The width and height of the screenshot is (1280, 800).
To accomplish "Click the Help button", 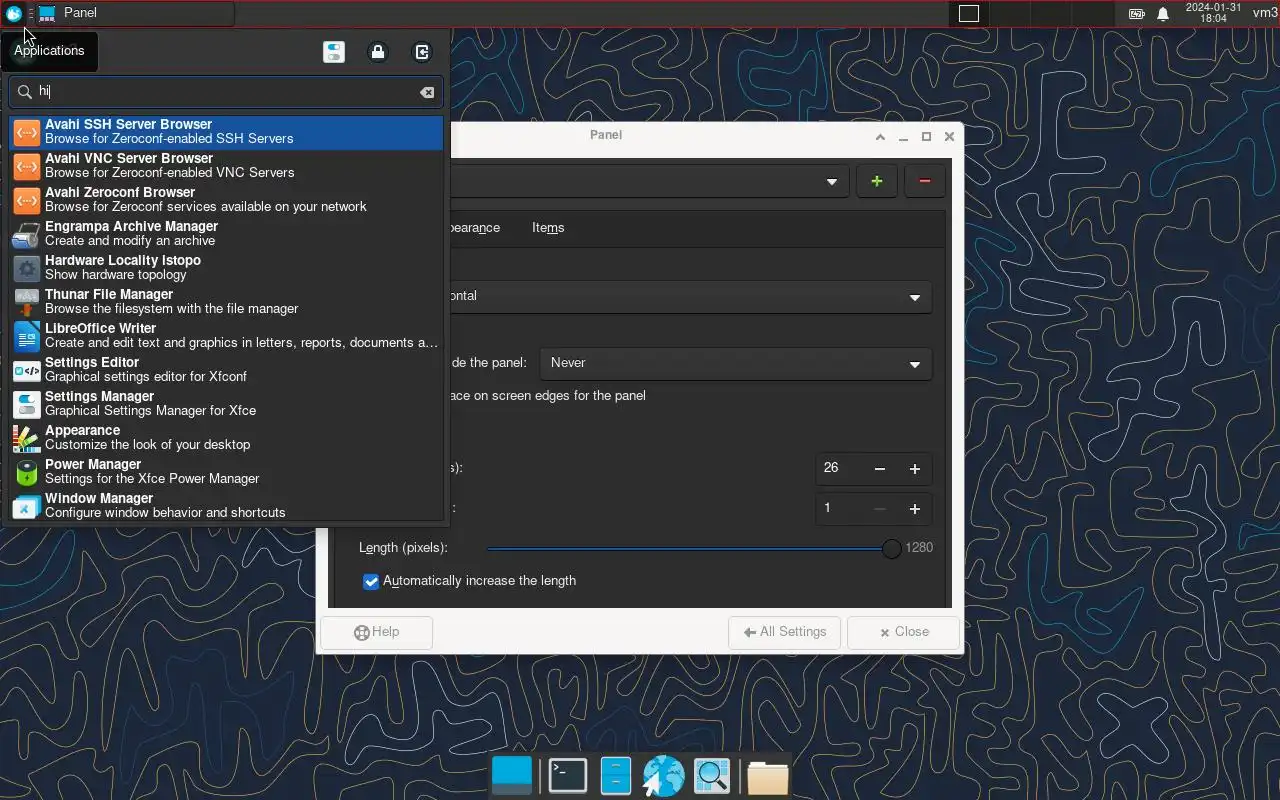I will [377, 632].
